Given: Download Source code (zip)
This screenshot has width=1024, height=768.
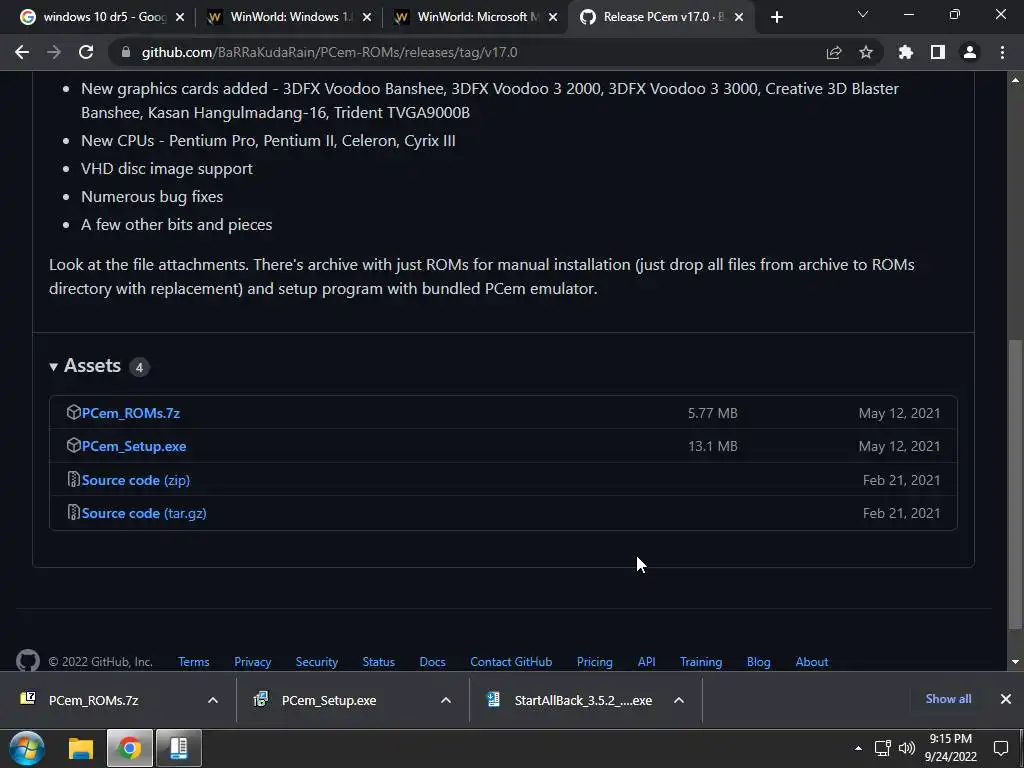Looking at the screenshot, I should point(136,480).
